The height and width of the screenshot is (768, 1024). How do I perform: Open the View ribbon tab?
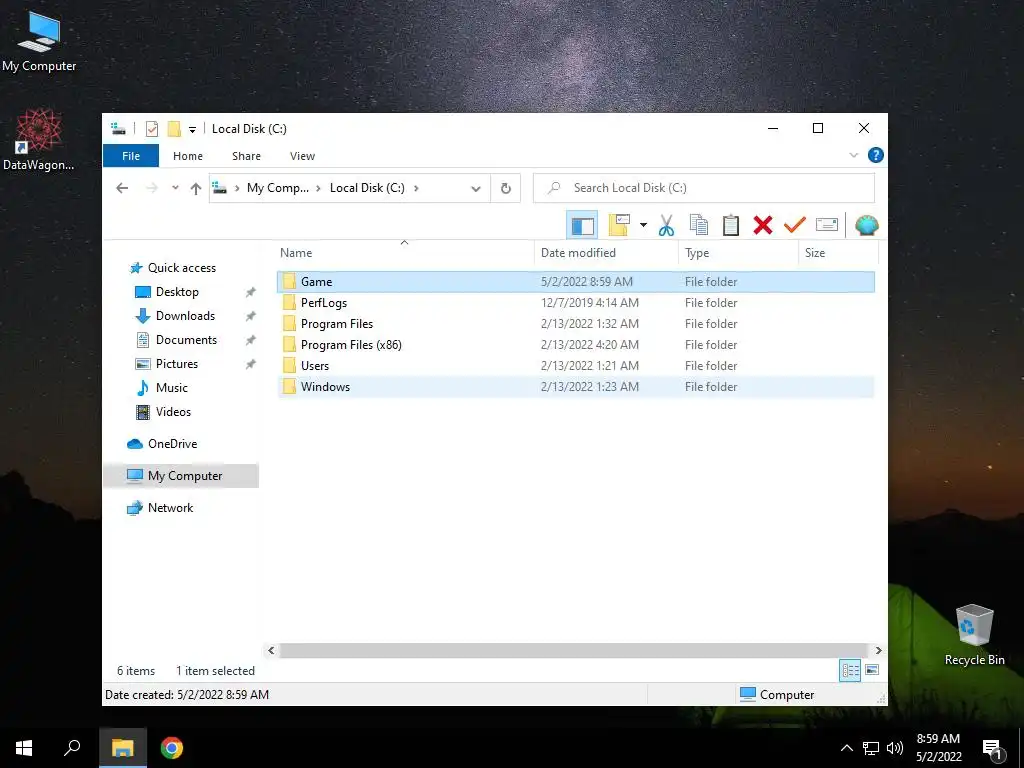[302, 156]
